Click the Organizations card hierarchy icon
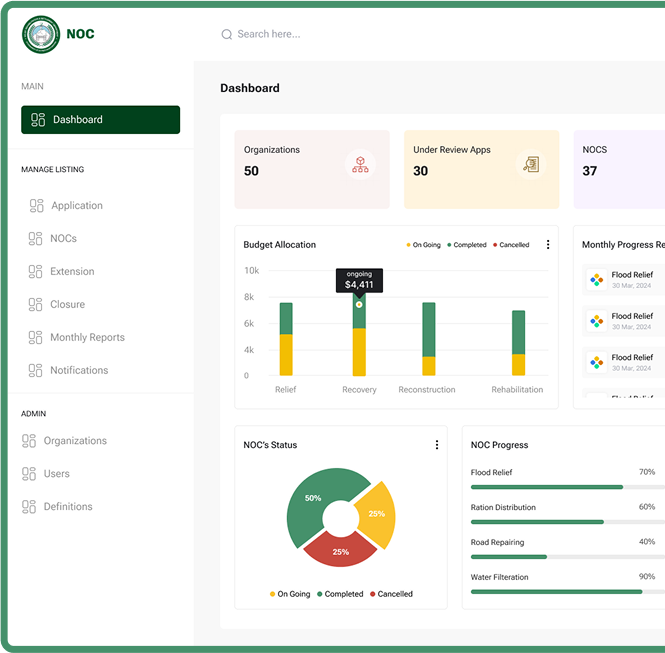The width and height of the screenshot is (665, 653). (360, 165)
